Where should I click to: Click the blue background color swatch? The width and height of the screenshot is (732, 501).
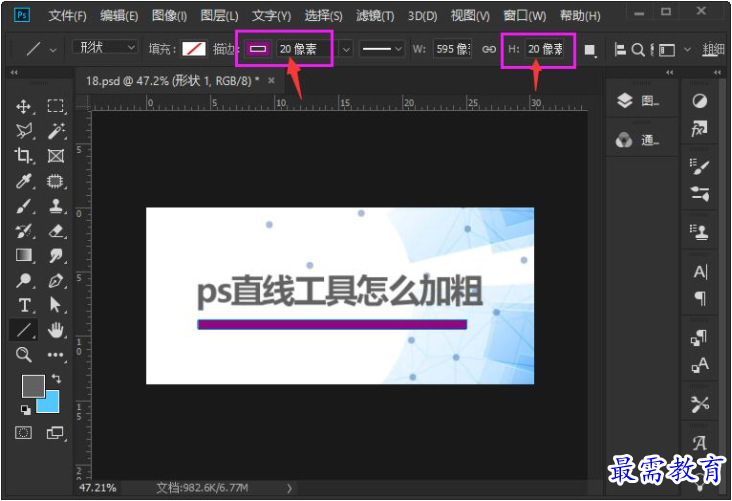click(x=51, y=405)
